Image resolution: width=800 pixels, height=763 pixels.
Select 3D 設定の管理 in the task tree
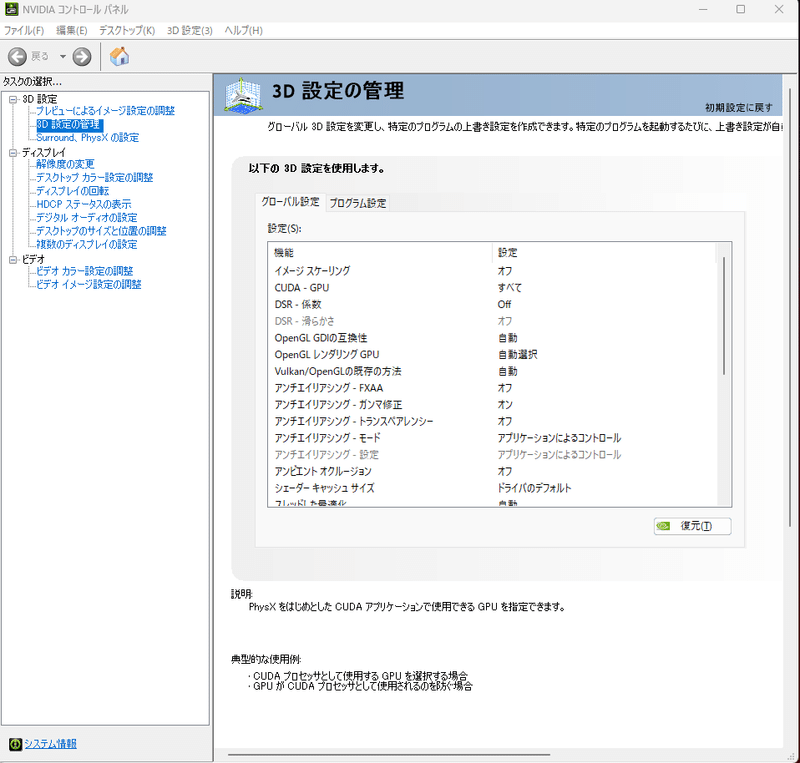click(69, 125)
